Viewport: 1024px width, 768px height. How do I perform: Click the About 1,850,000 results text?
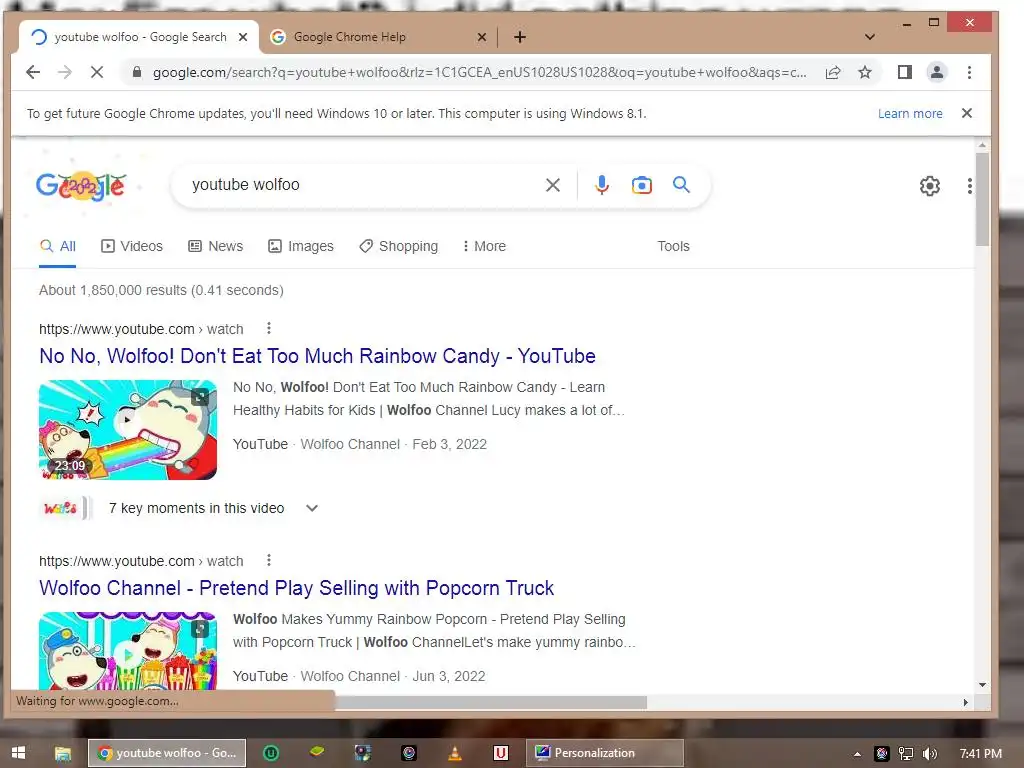161,290
